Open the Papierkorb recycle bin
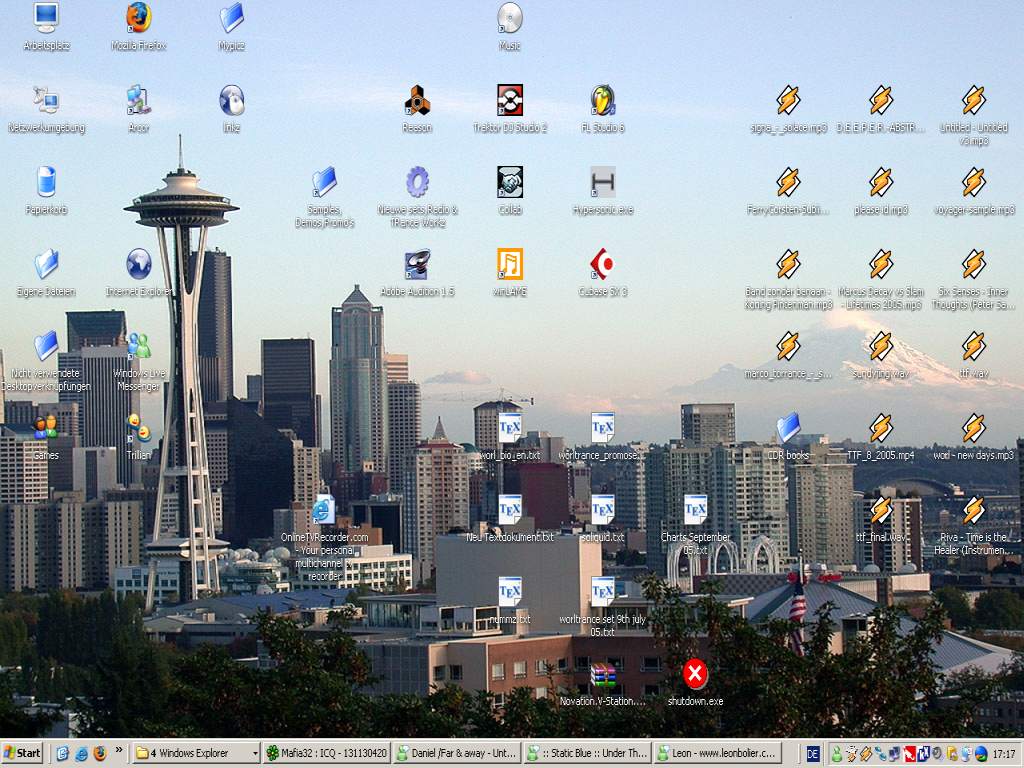Screen dimensions: 1024x768 (46, 183)
